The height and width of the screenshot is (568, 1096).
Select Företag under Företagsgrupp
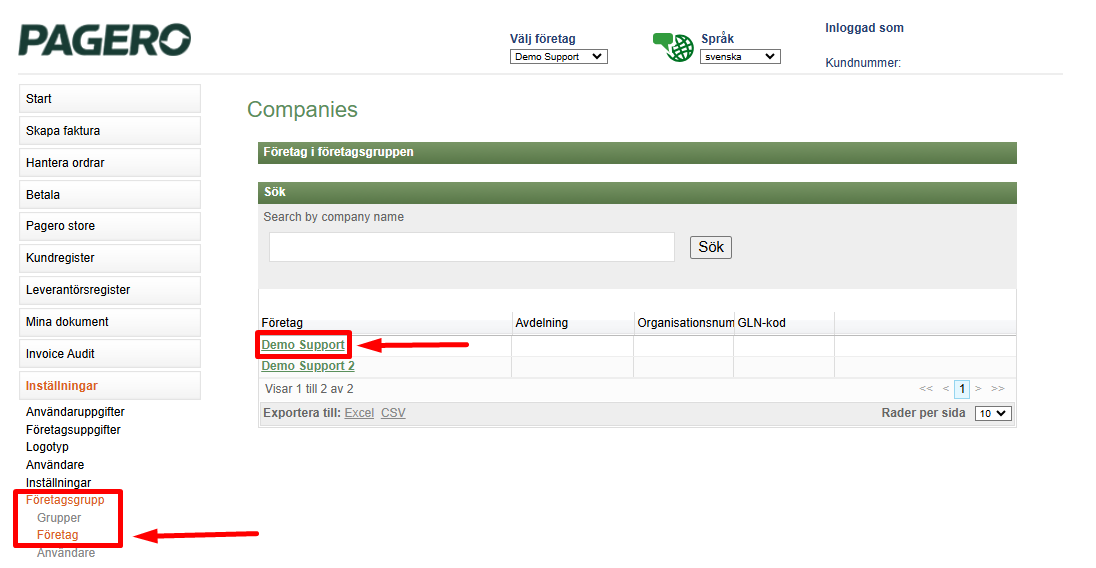58,535
